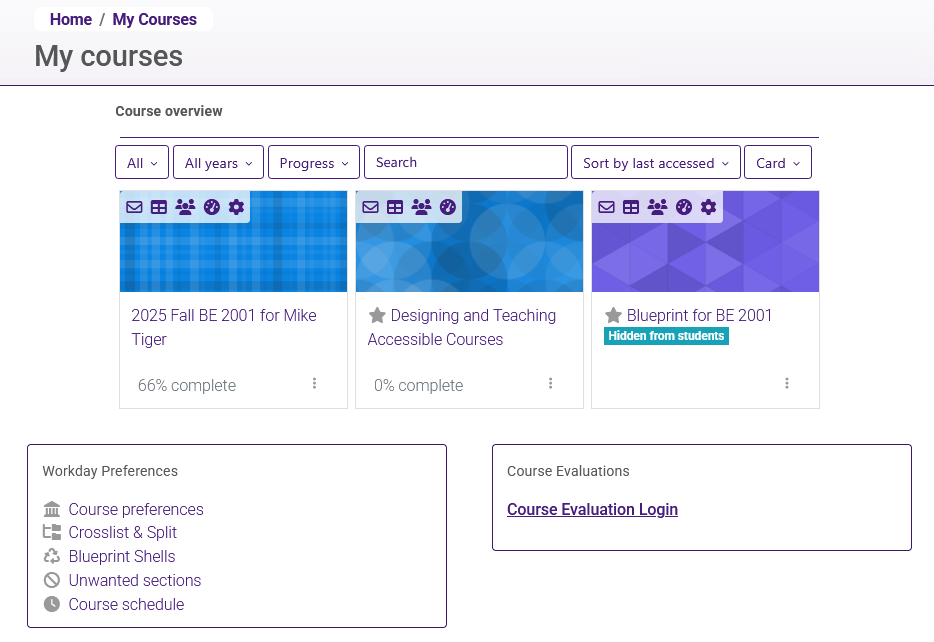The image size is (934, 642).
Task: Select My Courses in the breadcrumb
Action: tap(154, 19)
